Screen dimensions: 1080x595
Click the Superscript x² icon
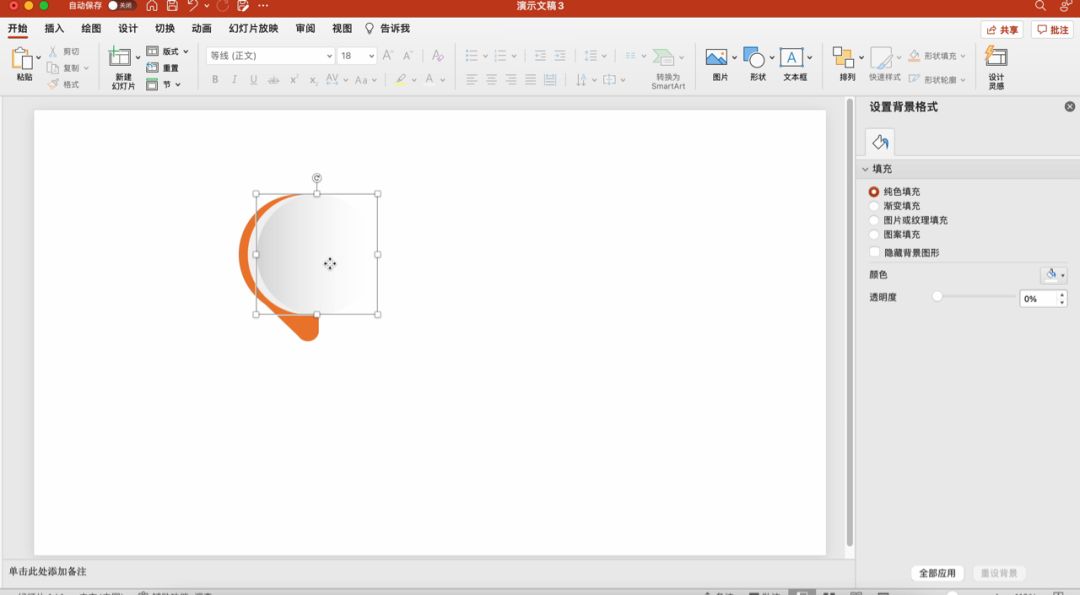293,79
